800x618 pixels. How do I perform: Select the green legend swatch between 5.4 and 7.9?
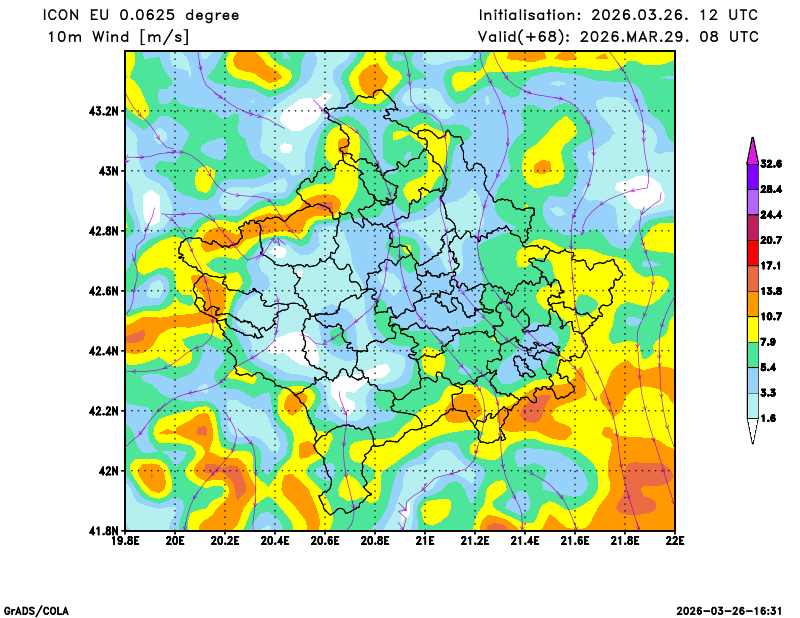(x=752, y=355)
